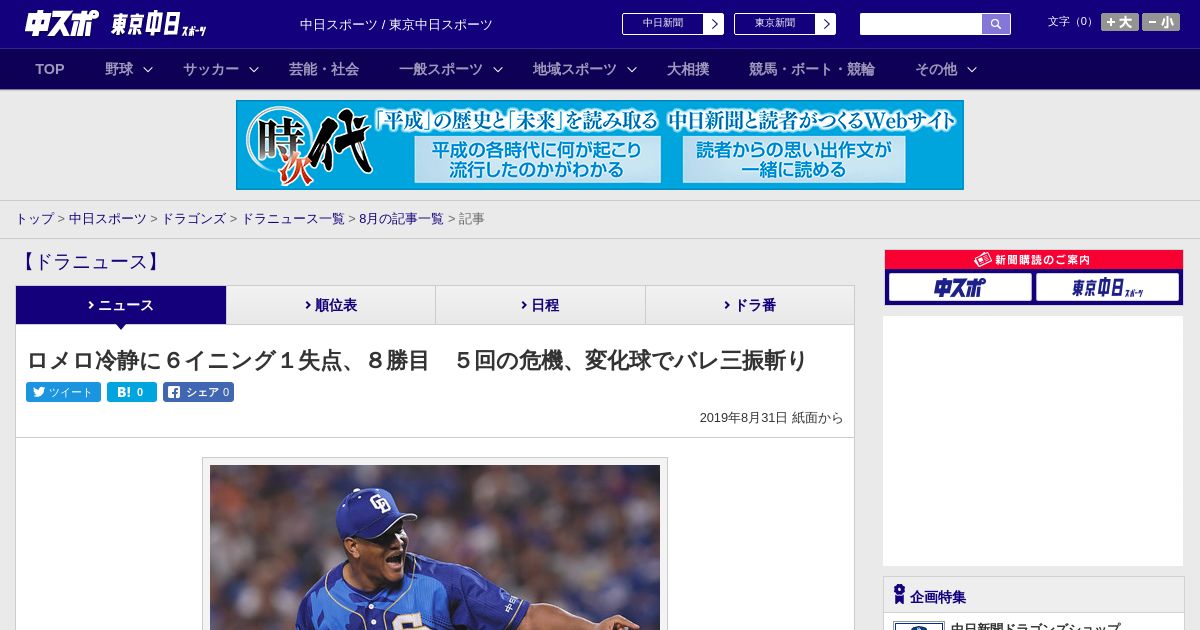Share article via Facebook シェア button
This screenshot has height=630, width=1200.
198,392
